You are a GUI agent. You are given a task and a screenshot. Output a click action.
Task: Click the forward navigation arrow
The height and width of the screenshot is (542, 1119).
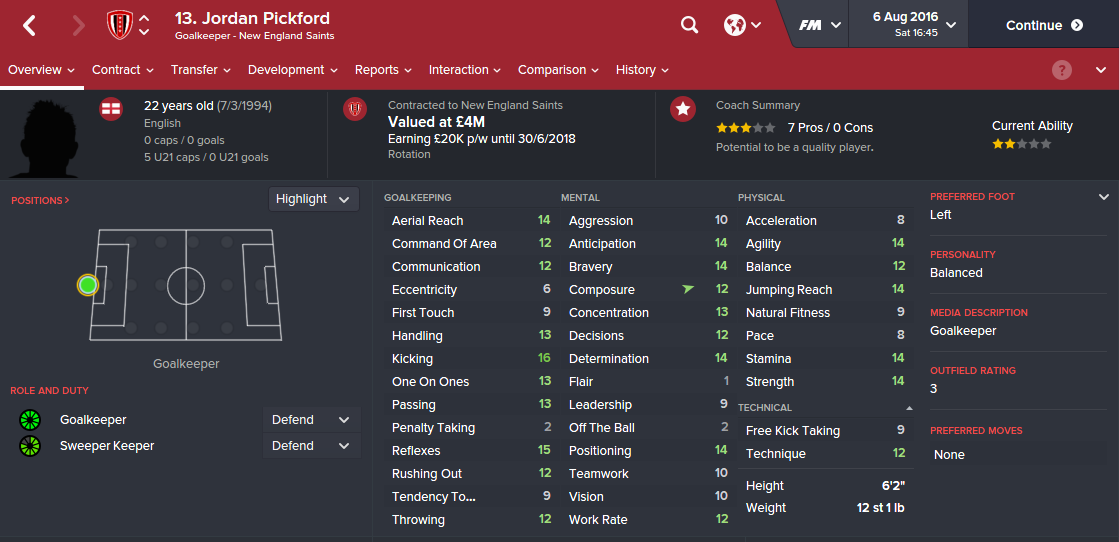pos(79,26)
